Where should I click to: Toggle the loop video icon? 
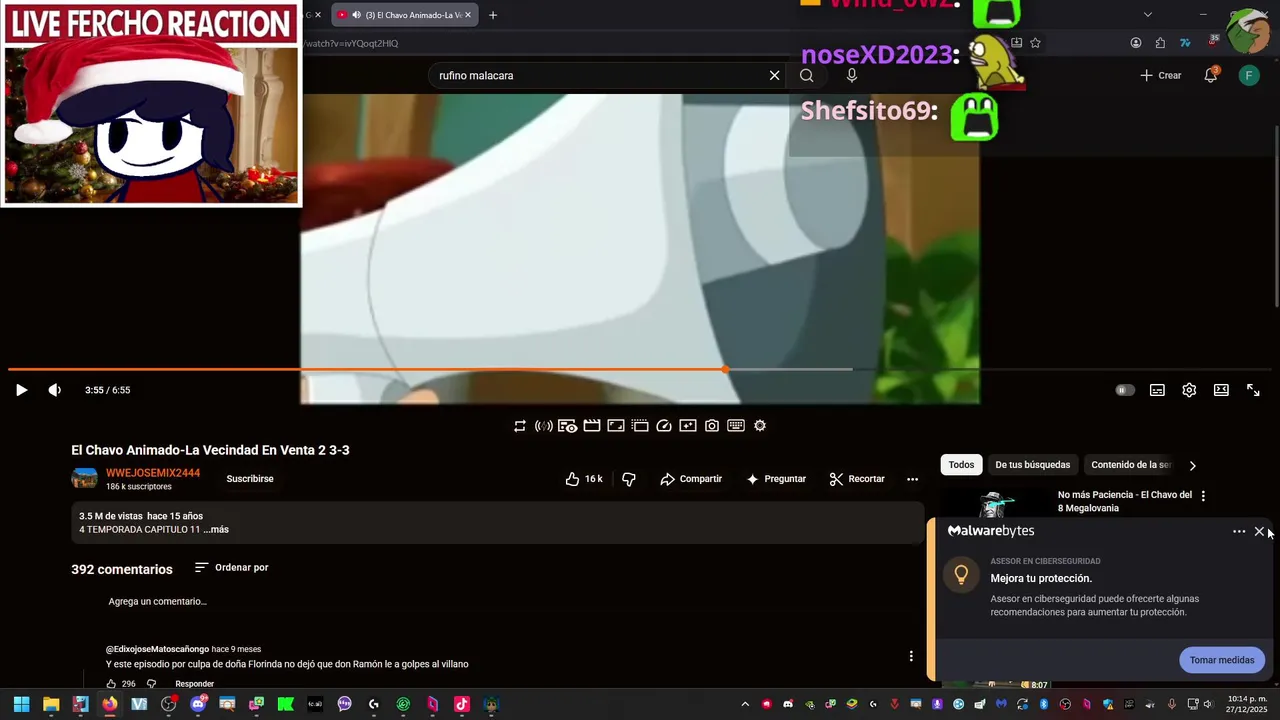pyautogui.click(x=520, y=426)
